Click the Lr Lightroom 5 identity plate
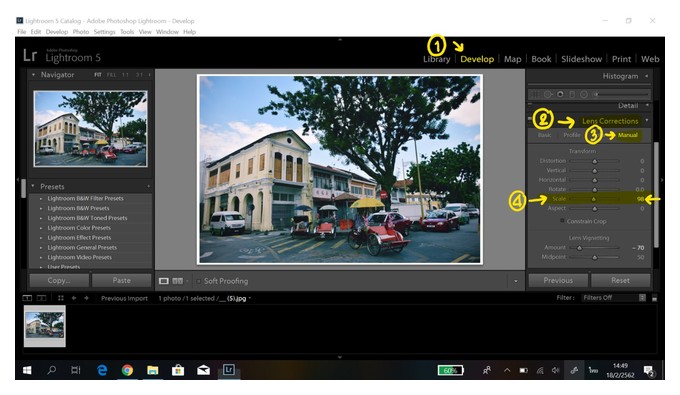This screenshot has width=680, height=395. (62, 55)
